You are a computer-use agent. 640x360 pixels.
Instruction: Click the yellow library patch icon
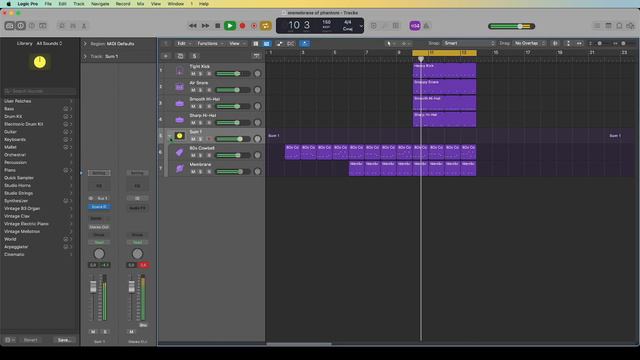coord(40,62)
